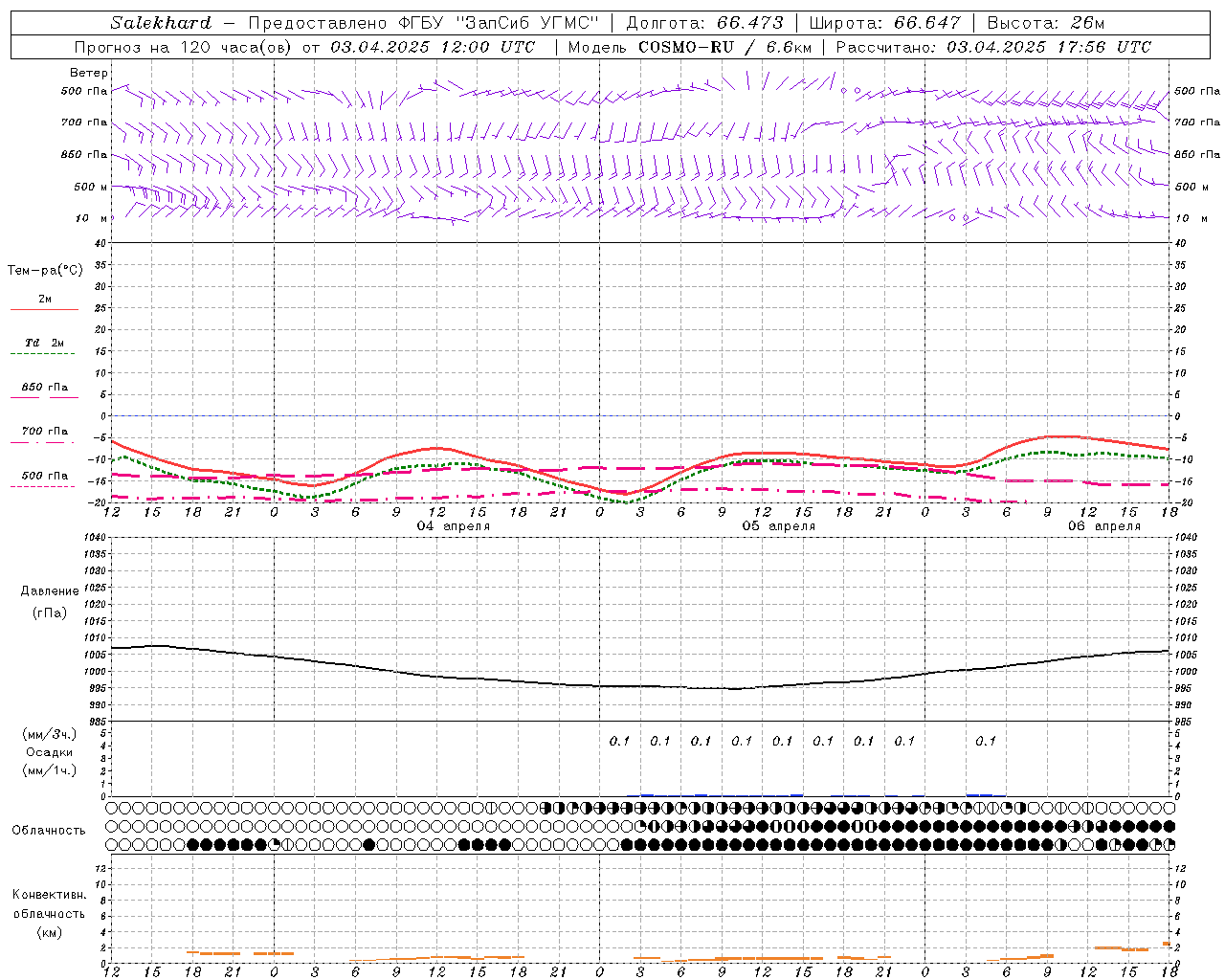Click the "(мм/3ч.)" precipitation unit label

point(50,734)
